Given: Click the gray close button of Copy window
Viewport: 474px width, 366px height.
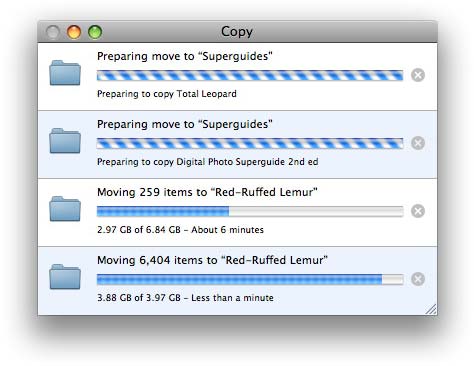Looking at the screenshot, I should coord(53,32).
